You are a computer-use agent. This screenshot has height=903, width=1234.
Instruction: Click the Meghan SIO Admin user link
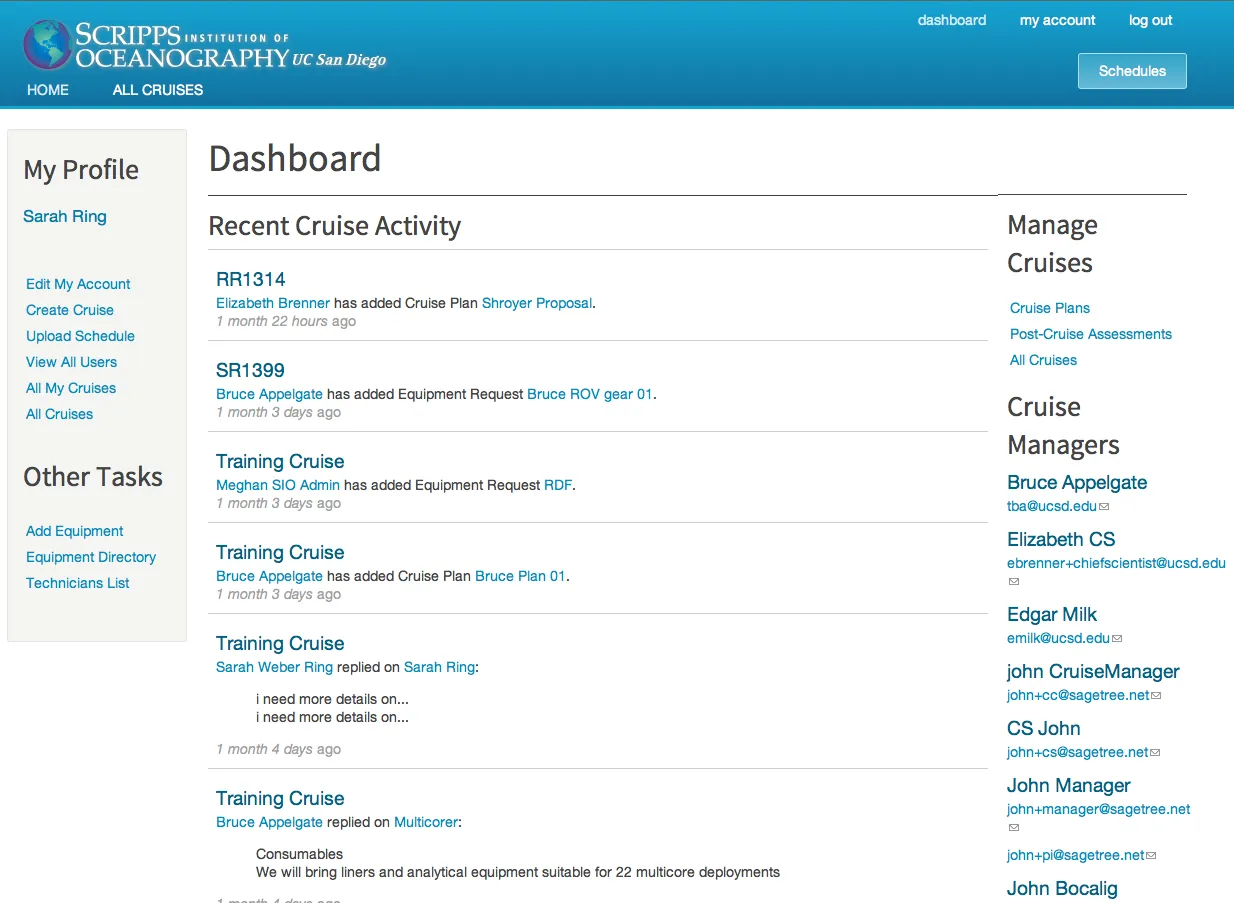278,485
